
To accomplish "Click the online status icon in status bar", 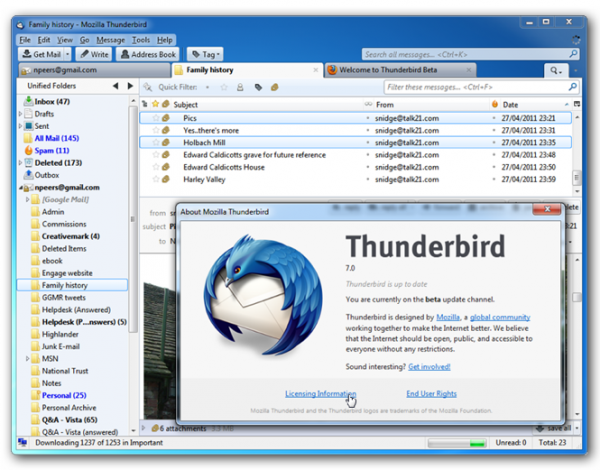I will point(23,442).
